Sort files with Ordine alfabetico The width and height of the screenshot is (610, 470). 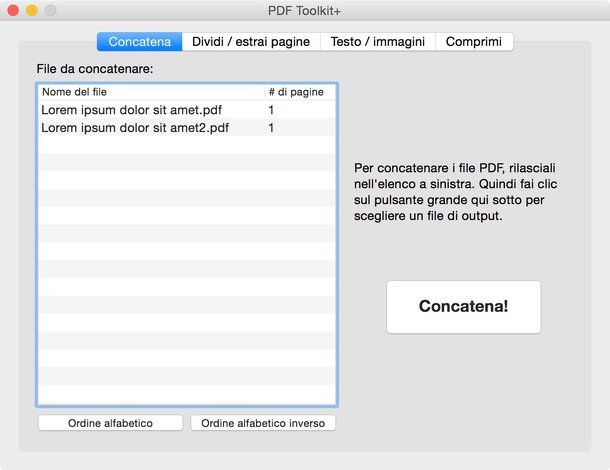pyautogui.click(x=110, y=423)
